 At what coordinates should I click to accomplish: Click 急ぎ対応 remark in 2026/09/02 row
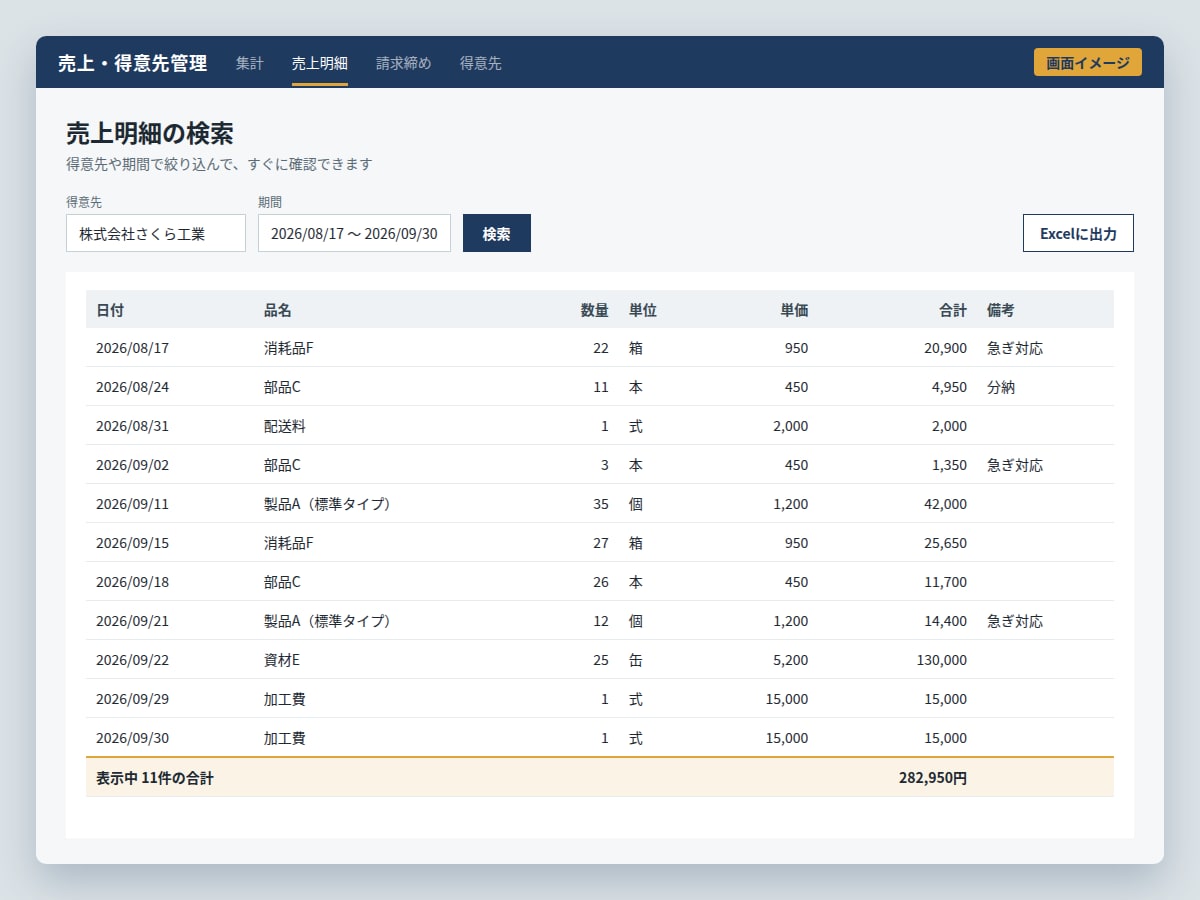(1015, 465)
